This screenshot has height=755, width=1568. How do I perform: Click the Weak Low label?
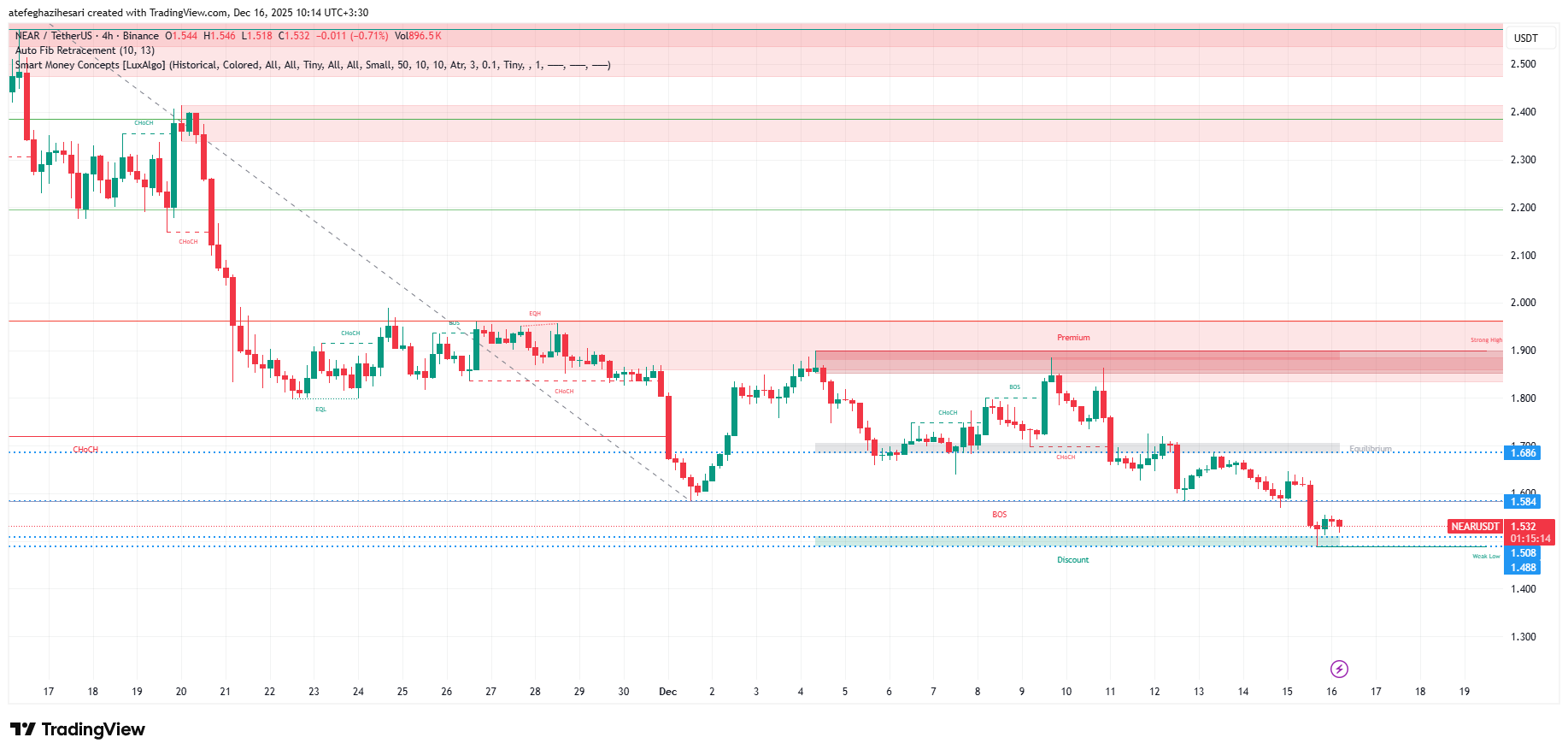(x=1485, y=557)
